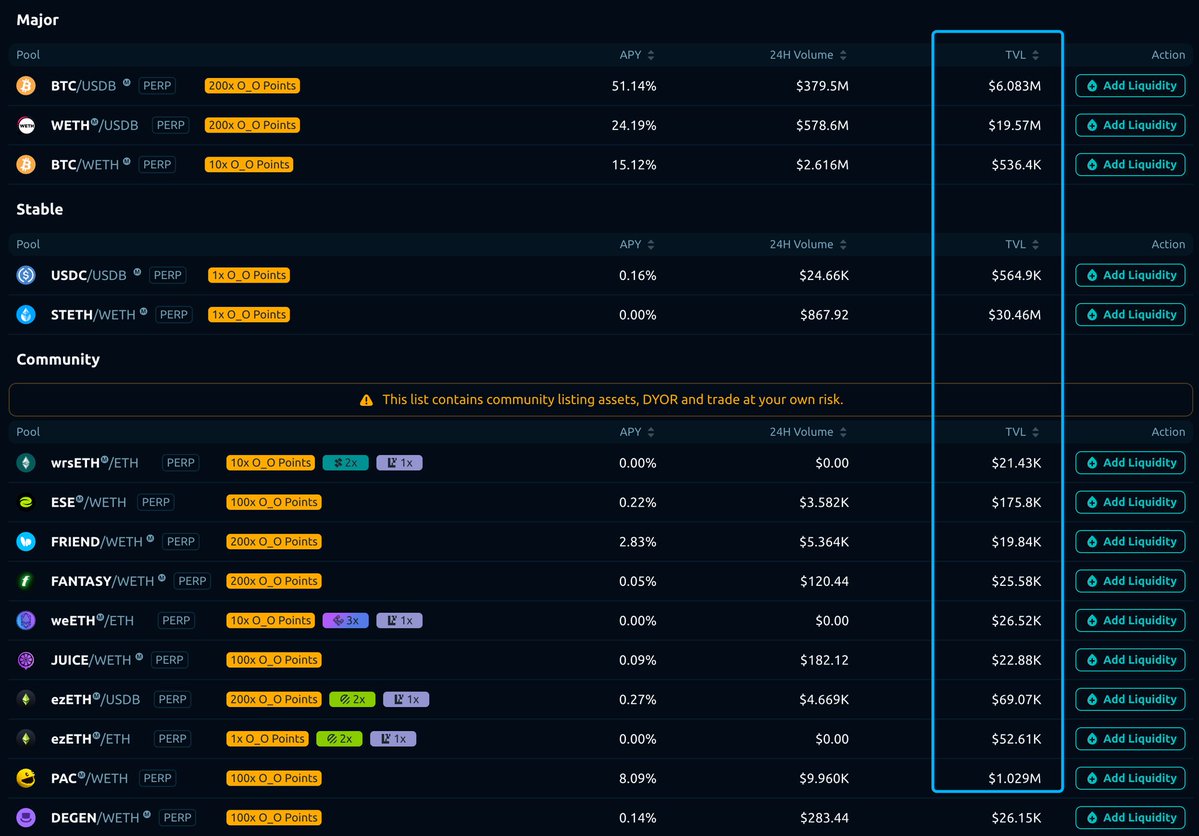Image resolution: width=1199 pixels, height=836 pixels.
Task: Add Liquidity to BTC/USDB pool
Action: pyautogui.click(x=1130, y=86)
